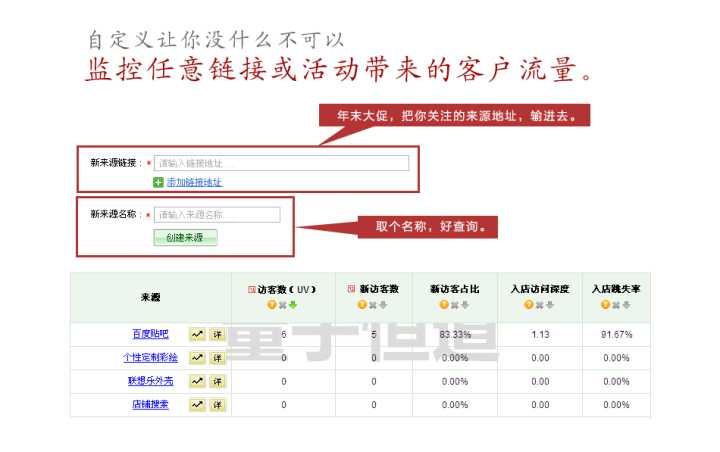
Task: Select the 0.00% bounce rate in 店铺搜索 row
Action: click(x=616, y=405)
